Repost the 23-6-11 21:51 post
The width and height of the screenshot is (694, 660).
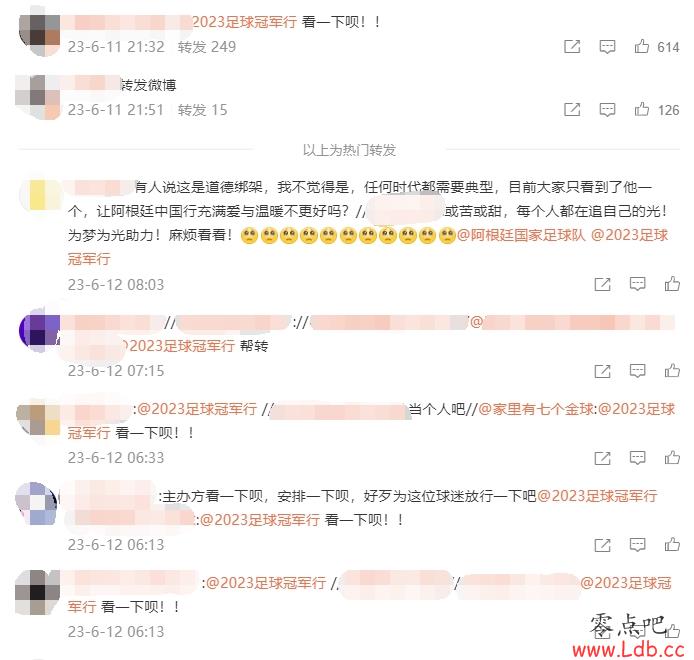572,109
